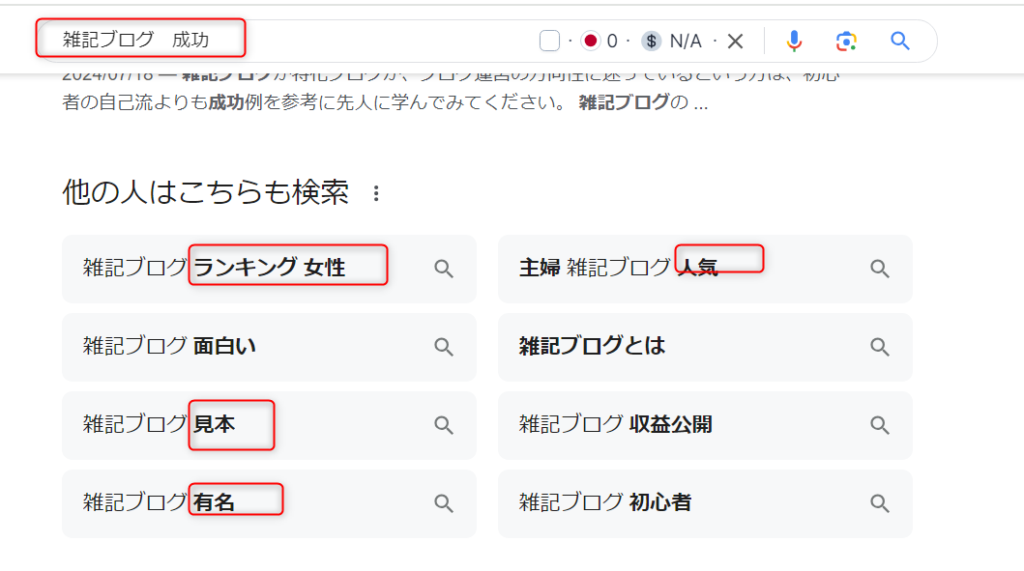Open related search 雑記ブログ ランキング 女性
Viewport: 1024px width, 571px height.
269,269
